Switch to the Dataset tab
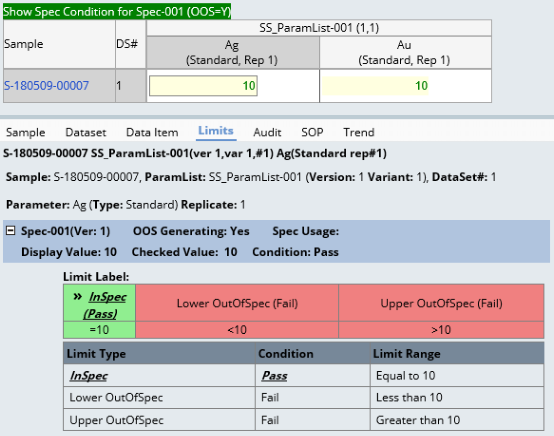This screenshot has width=554, height=436. (x=86, y=132)
